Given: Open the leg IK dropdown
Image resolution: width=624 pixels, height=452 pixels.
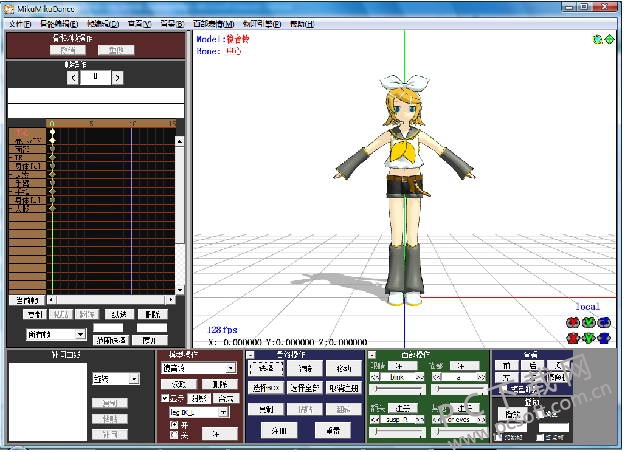Looking at the screenshot, I should pyautogui.click(x=199, y=413).
